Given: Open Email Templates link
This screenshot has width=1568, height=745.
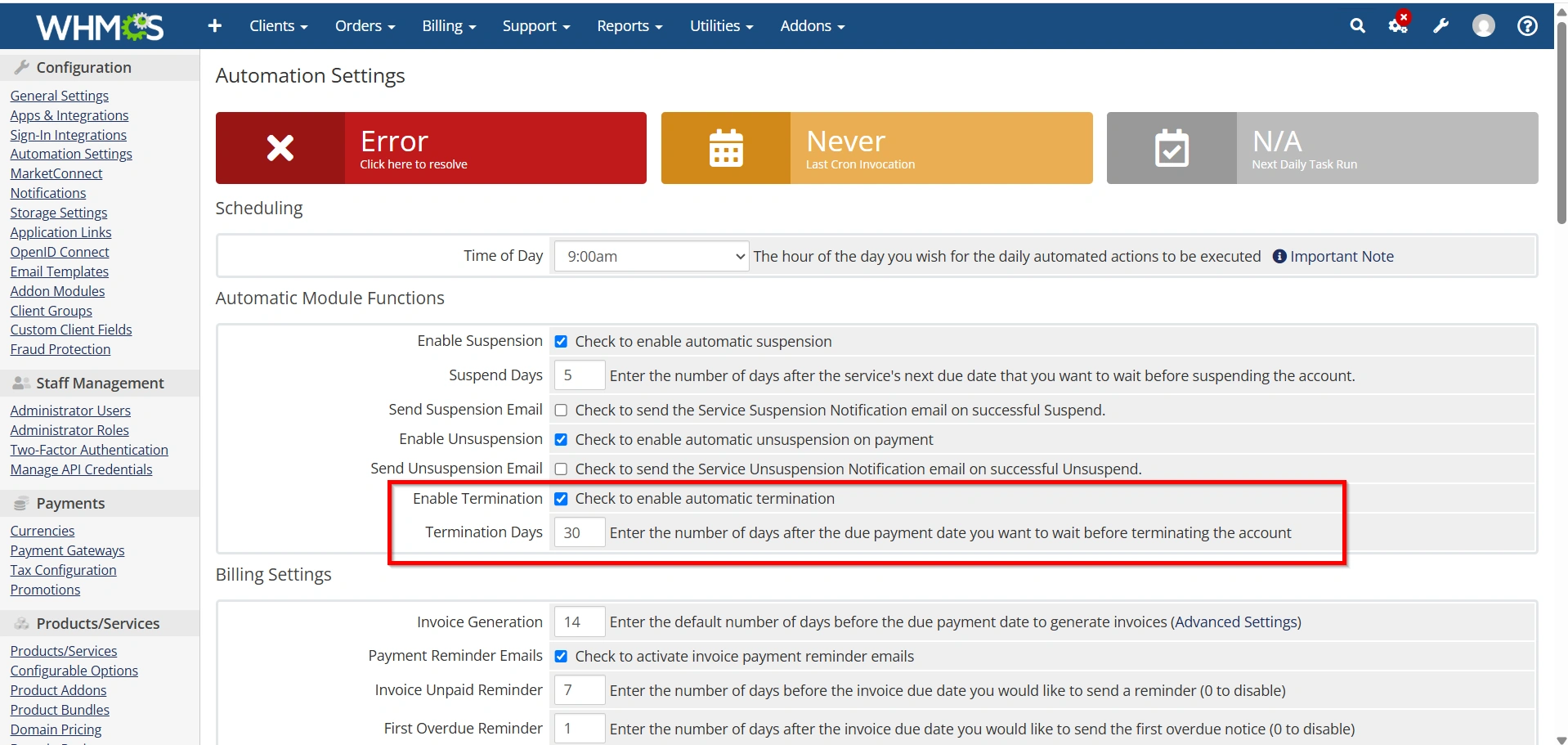Looking at the screenshot, I should (60, 272).
